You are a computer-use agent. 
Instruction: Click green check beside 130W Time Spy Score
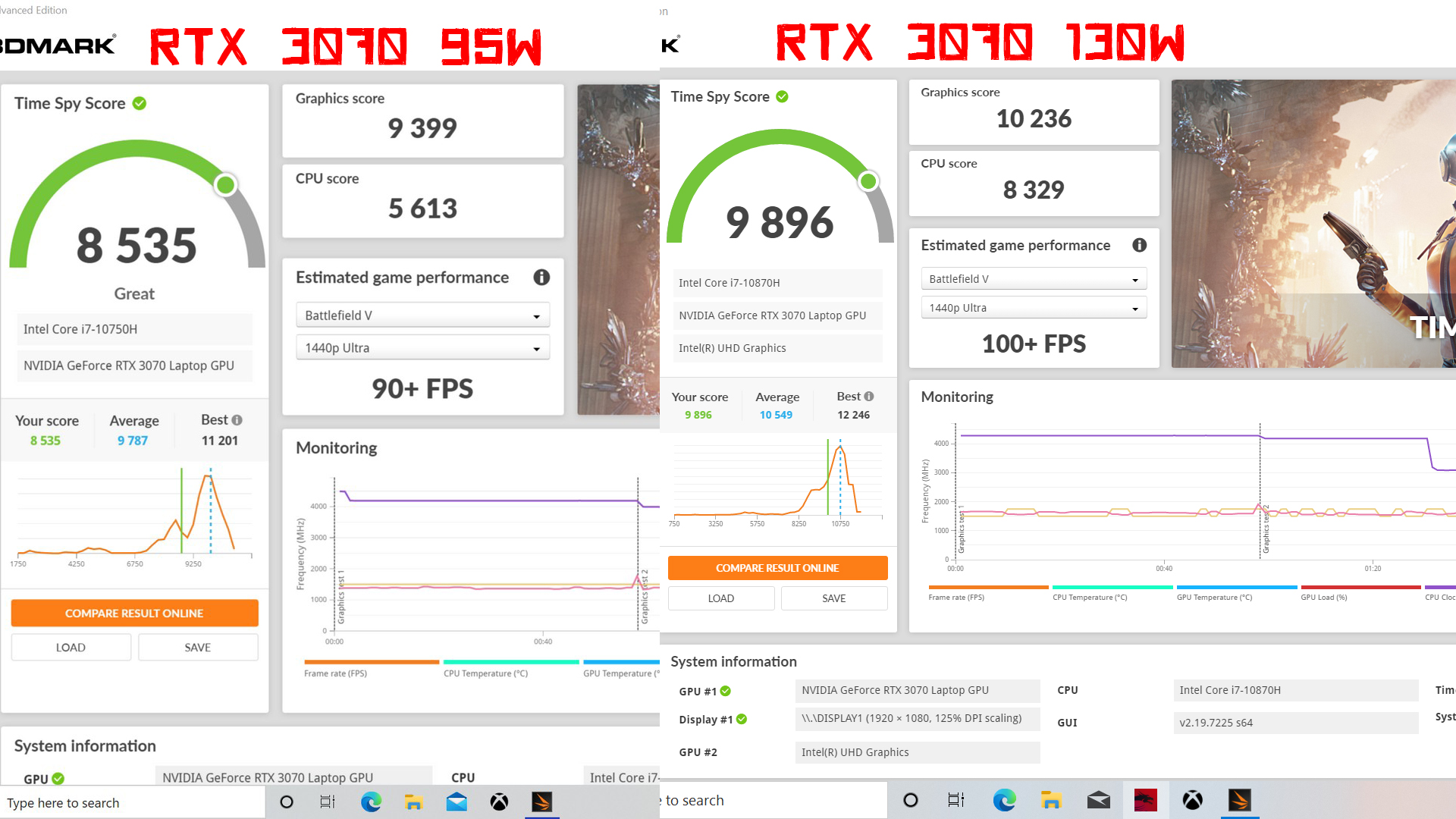(x=782, y=96)
